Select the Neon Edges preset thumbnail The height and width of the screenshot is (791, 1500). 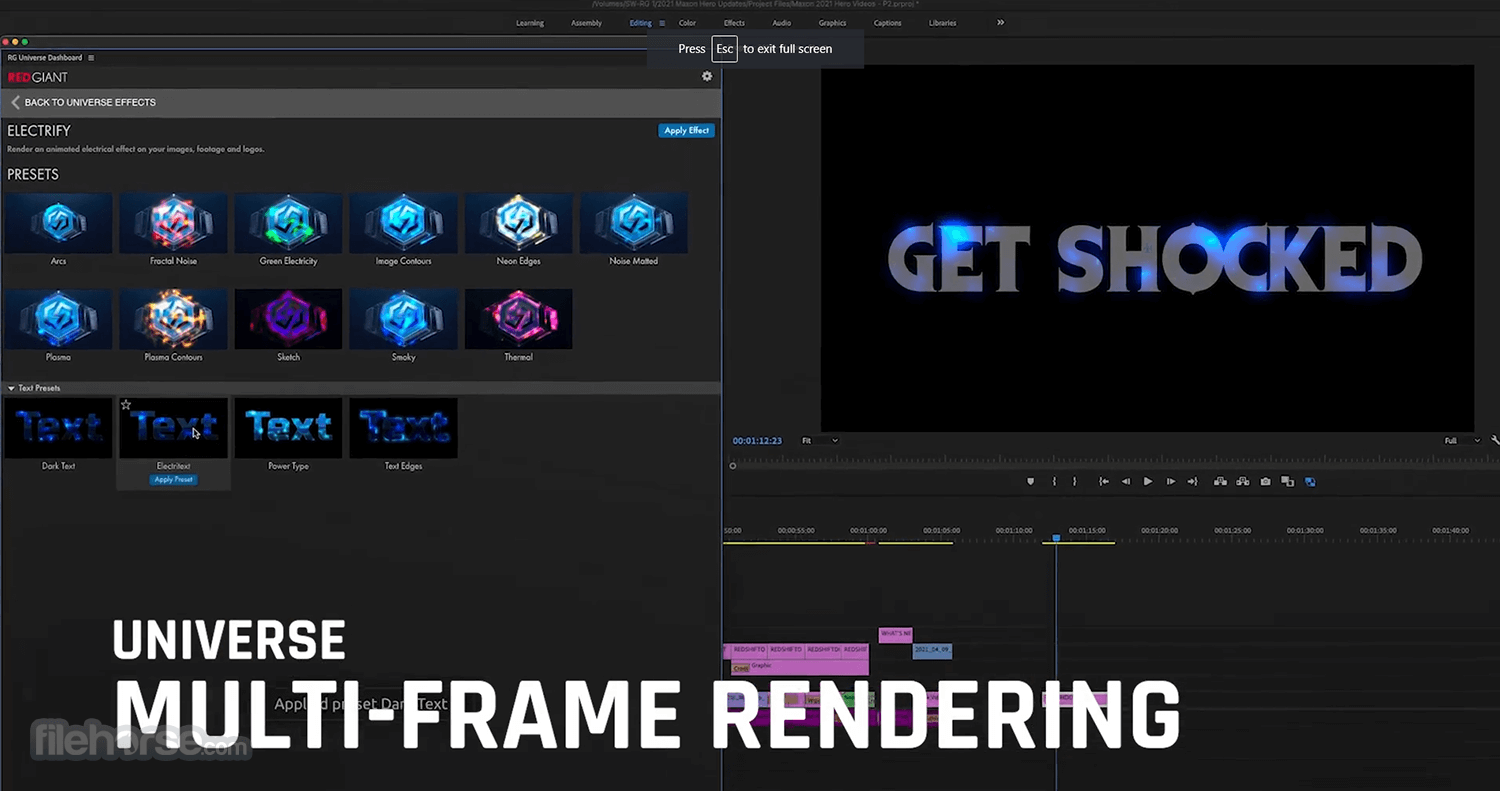pos(518,222)
